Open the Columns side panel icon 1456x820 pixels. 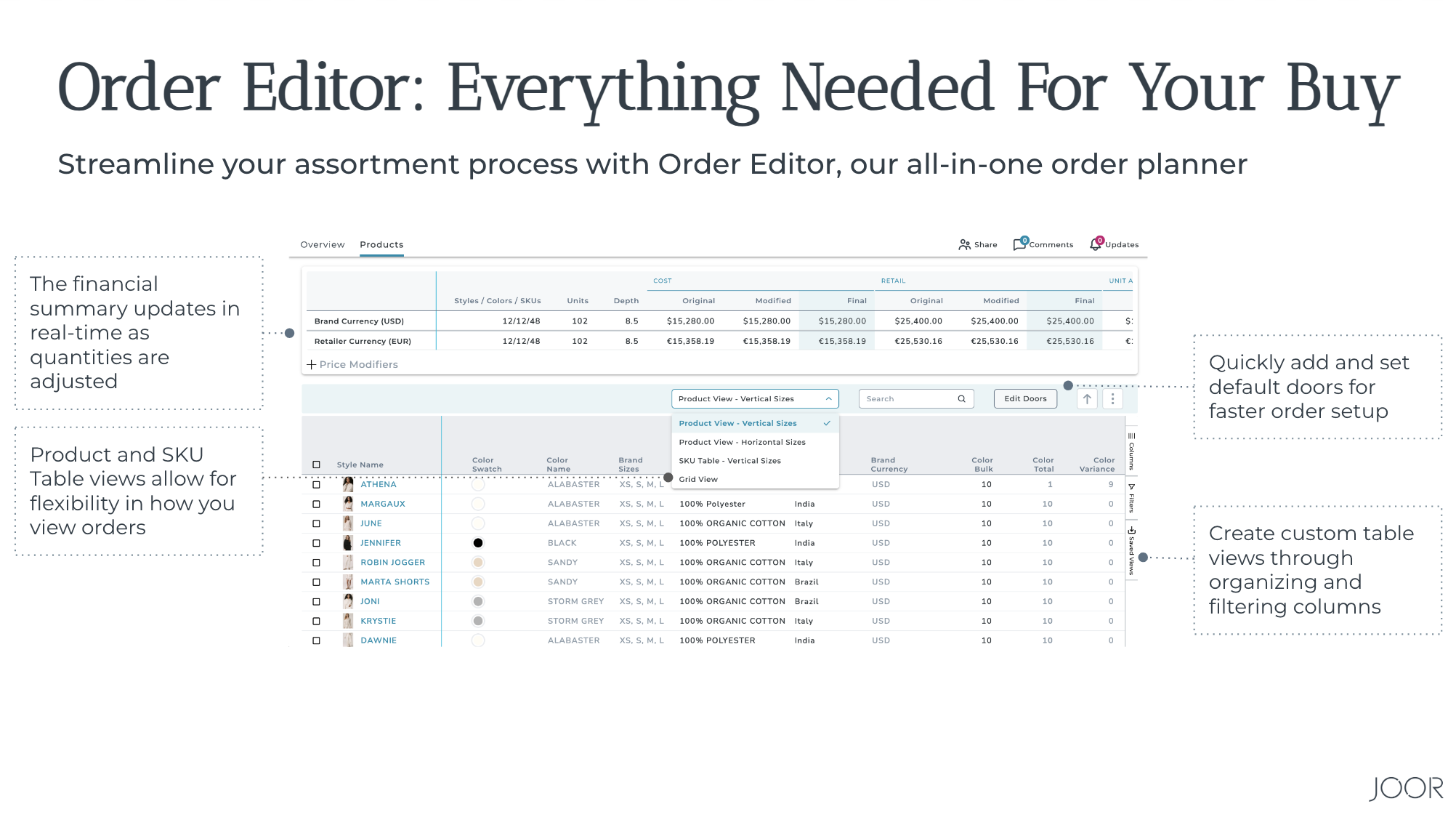click(1131, 451)
